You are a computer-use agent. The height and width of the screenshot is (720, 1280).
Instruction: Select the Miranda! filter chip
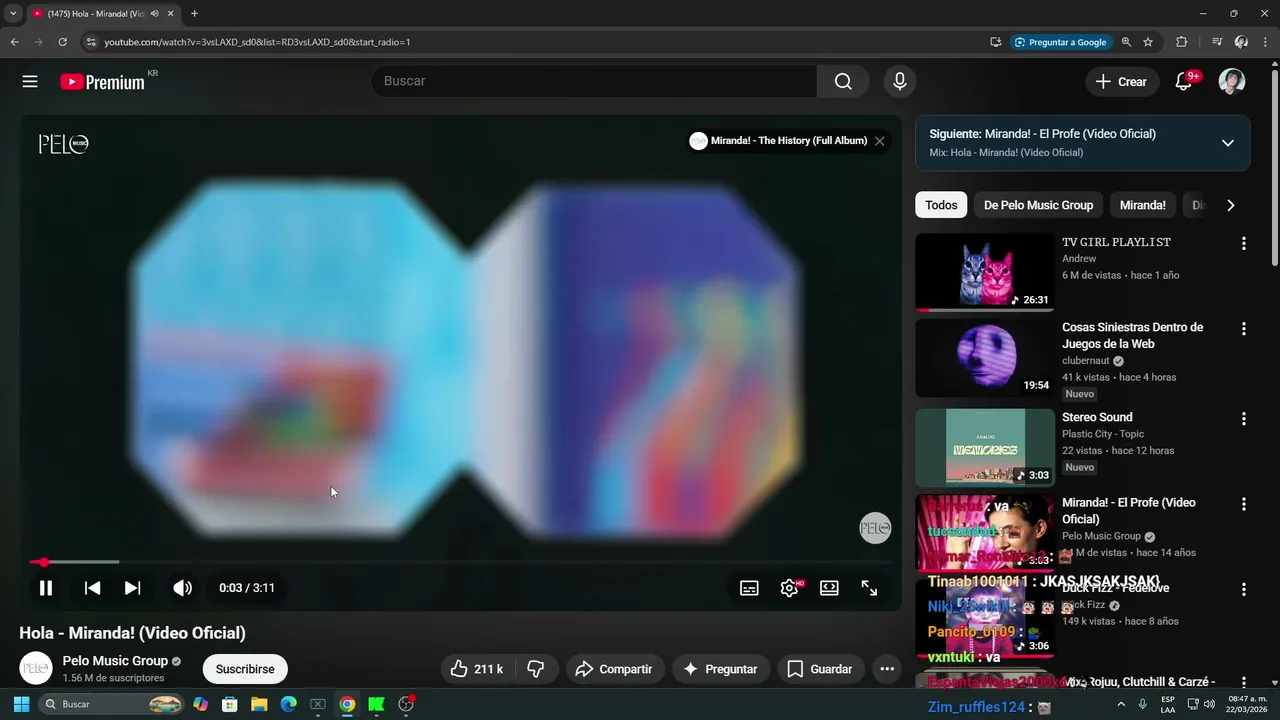(x=1142, y=205)
